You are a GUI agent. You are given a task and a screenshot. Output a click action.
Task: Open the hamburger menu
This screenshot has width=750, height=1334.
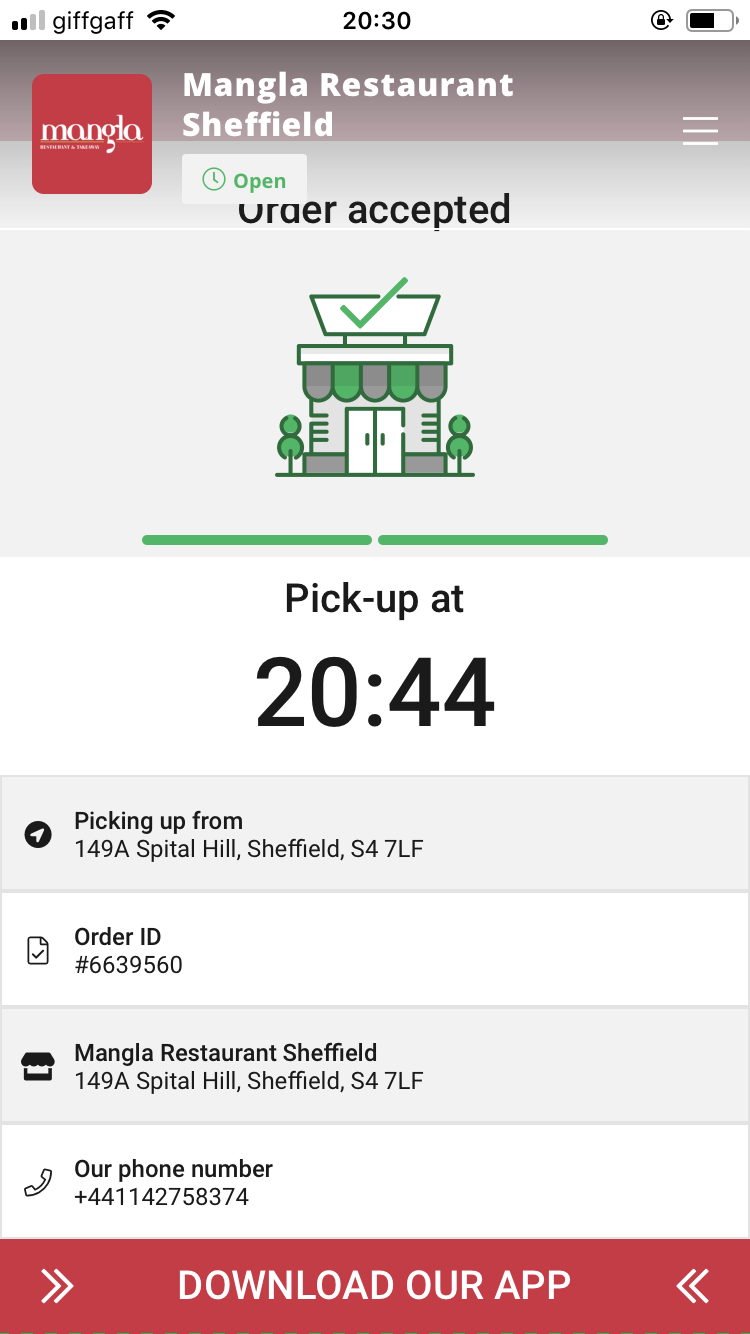(x=700, y=131)
